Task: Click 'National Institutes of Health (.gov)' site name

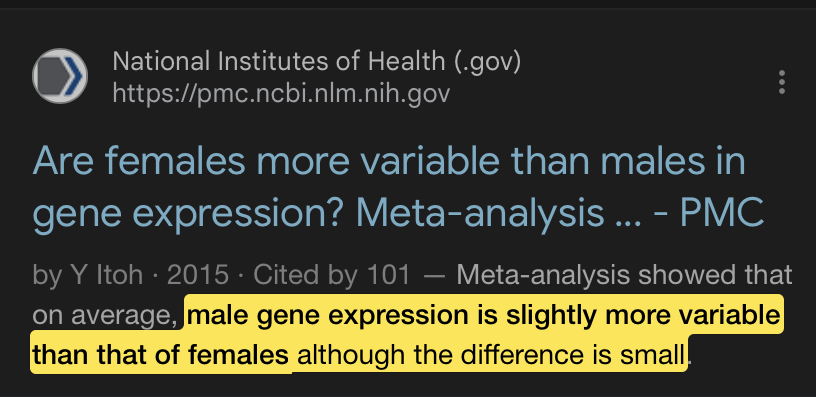Action: 316,61
